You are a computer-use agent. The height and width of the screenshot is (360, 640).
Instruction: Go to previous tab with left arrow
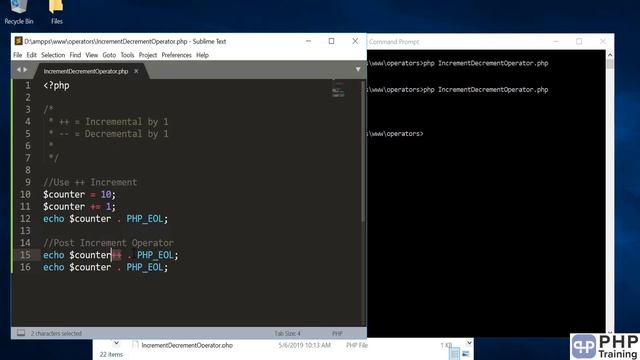pyautogui.click(x=19, y=70)
